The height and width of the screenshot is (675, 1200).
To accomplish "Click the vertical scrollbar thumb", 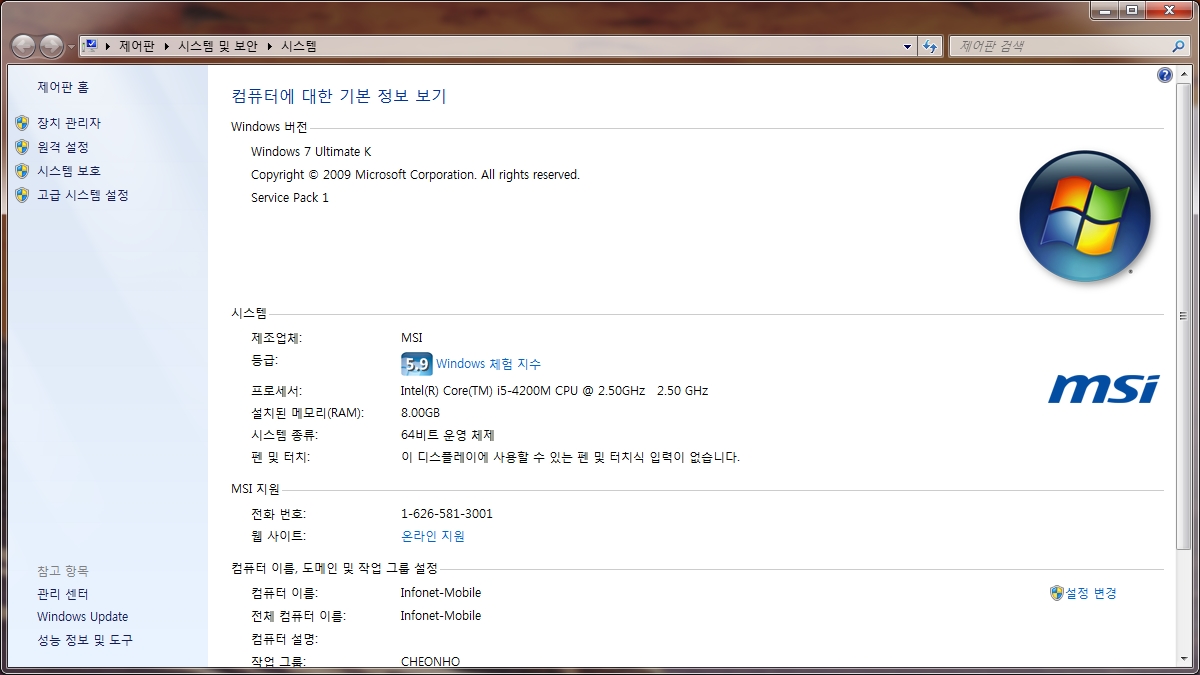I will [x=1184, y=318].
